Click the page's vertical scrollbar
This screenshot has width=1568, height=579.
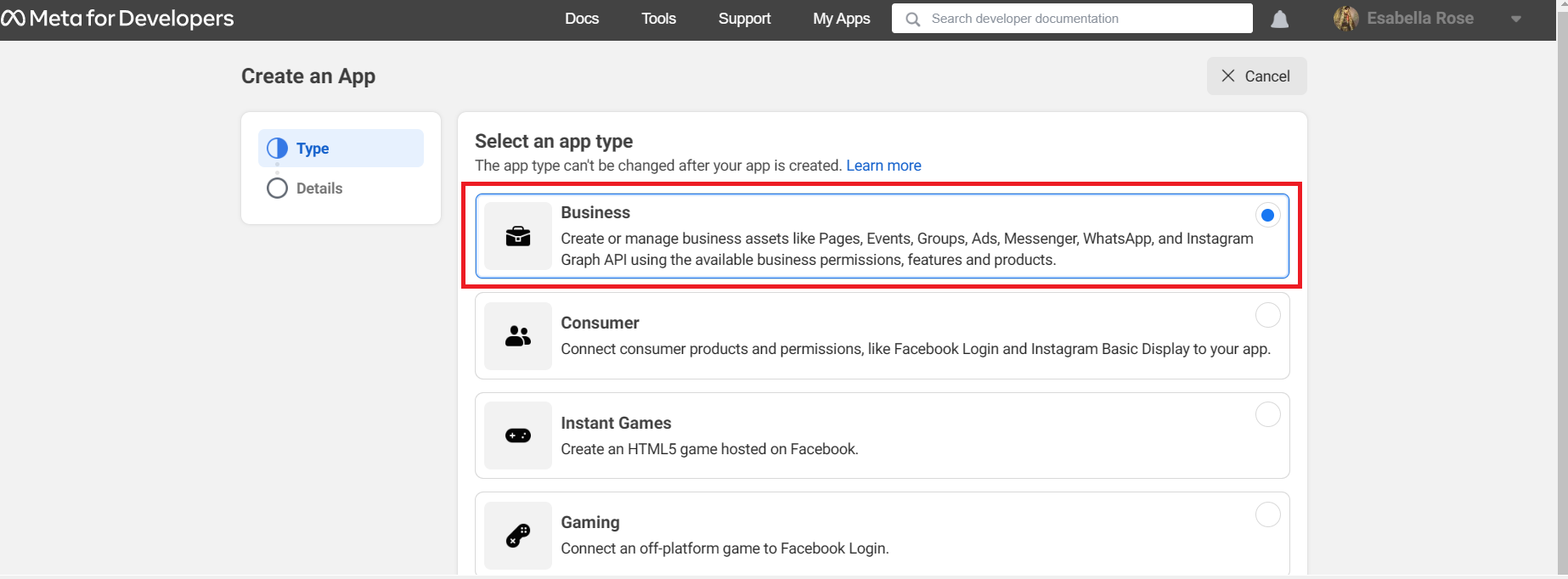click(1562, 289)
